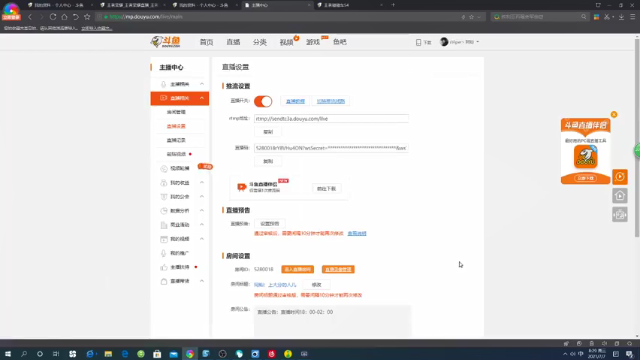Open new tab with plus button

tap(393, 5)
